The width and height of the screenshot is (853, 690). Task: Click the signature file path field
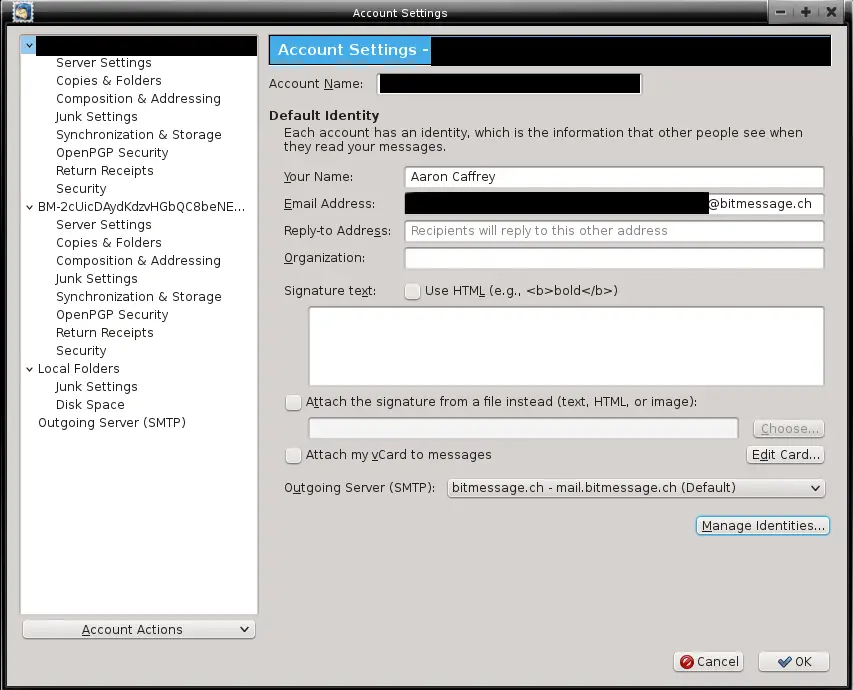523,428
